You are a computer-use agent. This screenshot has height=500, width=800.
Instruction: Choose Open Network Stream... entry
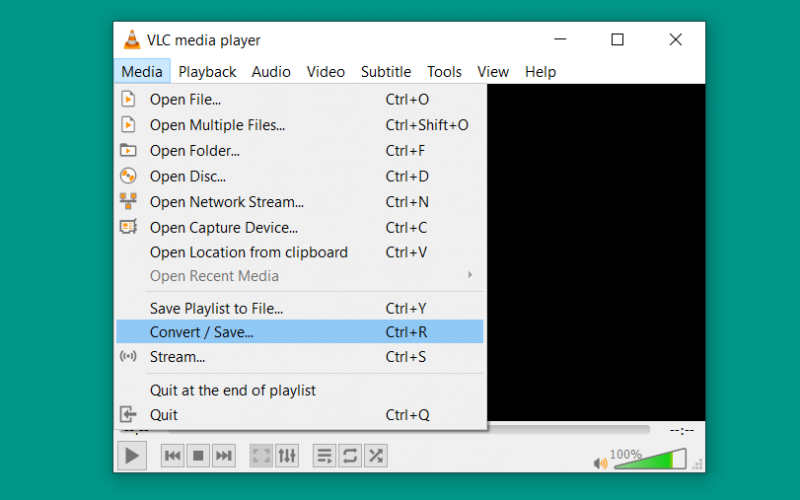[299, 202]
